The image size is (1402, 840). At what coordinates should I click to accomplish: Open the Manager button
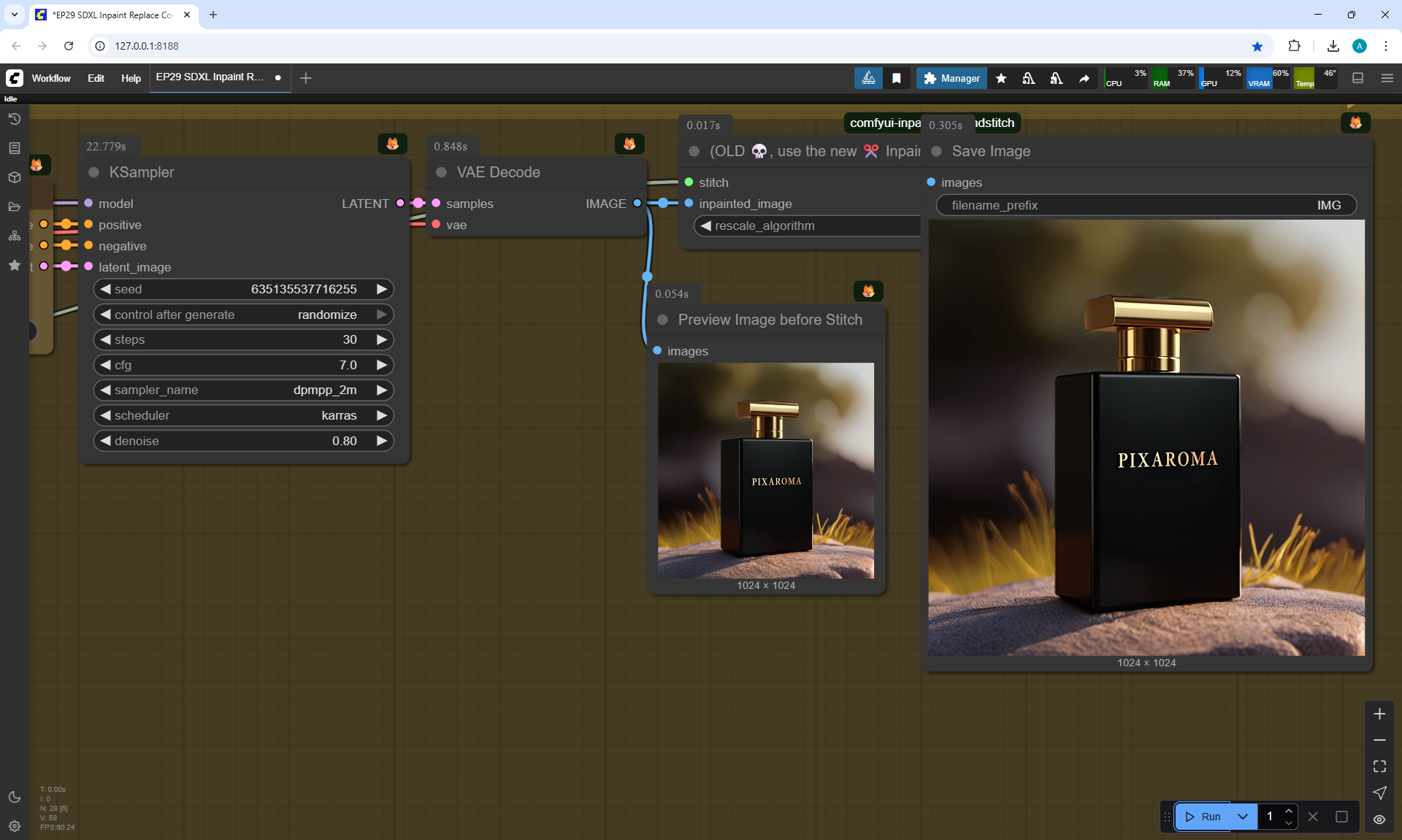point(951,78)
